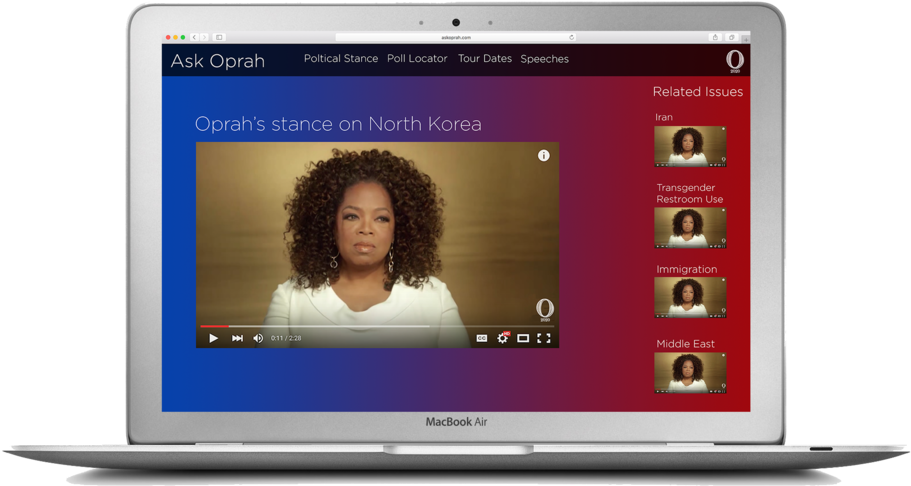Open the Middle East video thumbnail
Screen dimensions: 911x486
690,373
